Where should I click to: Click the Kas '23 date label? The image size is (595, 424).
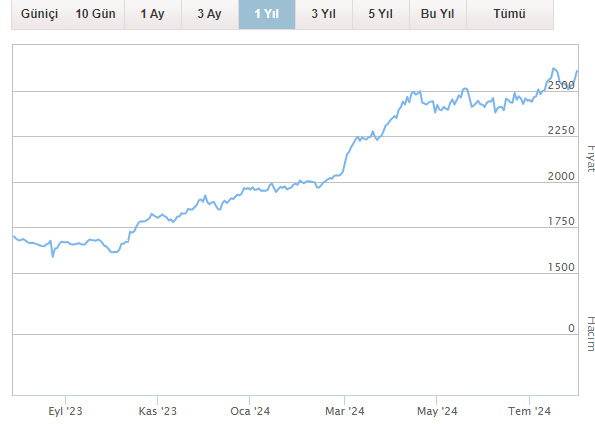[157, 411]
